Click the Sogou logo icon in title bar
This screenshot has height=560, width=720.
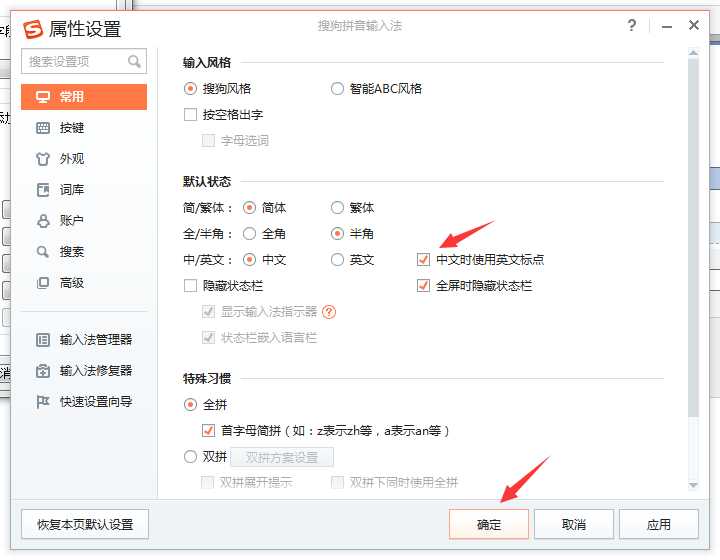(x=33, y=29)
